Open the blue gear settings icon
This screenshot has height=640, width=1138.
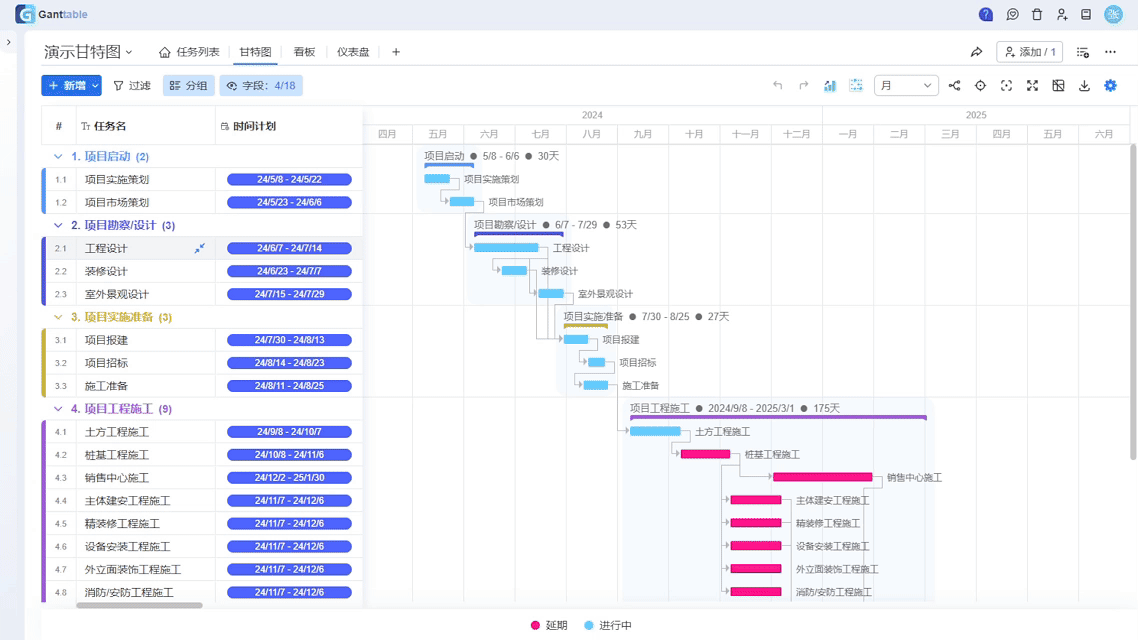pos(1110,86)
